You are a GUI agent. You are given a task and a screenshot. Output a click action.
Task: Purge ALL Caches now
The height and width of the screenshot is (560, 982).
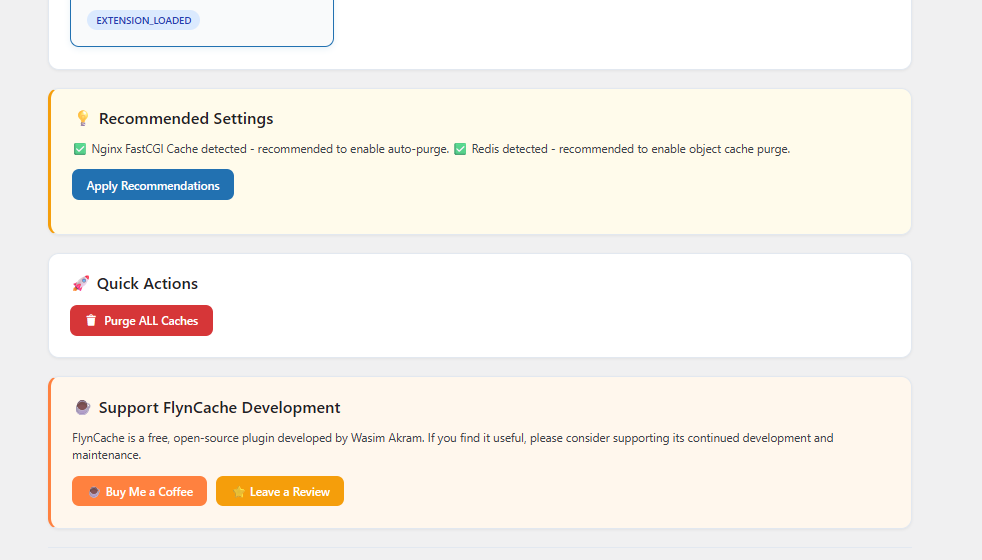tap(142, 320)
